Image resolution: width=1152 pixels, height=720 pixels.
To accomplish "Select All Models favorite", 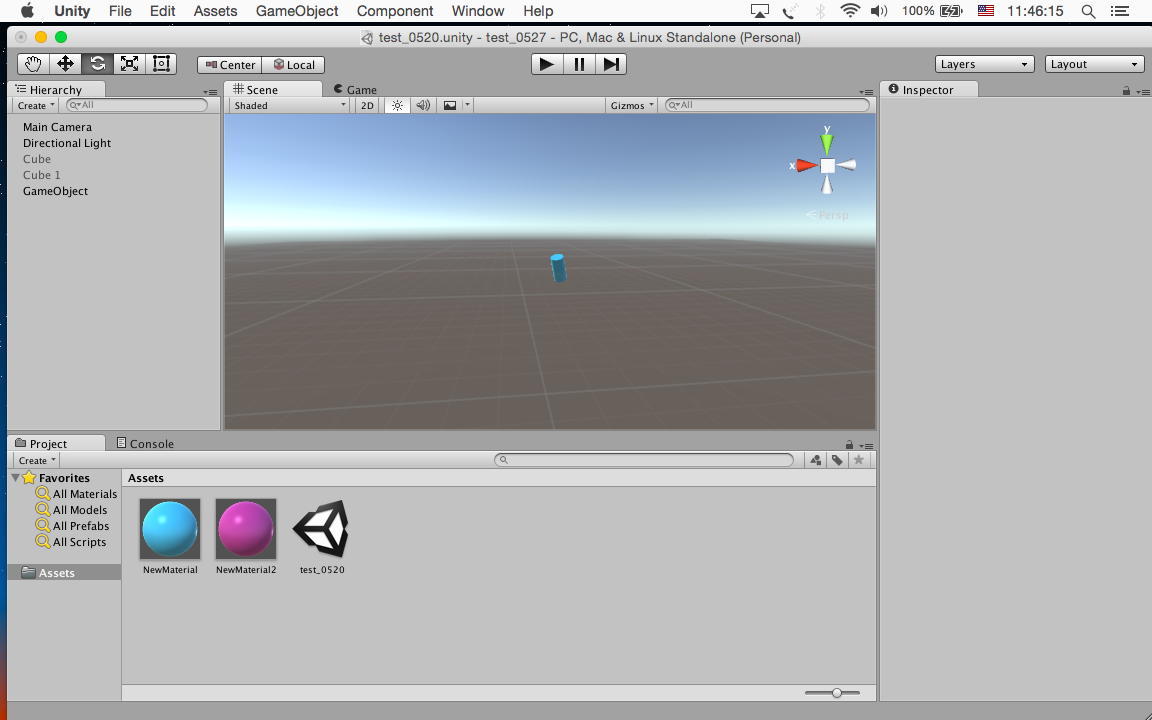I will point(71,510).
